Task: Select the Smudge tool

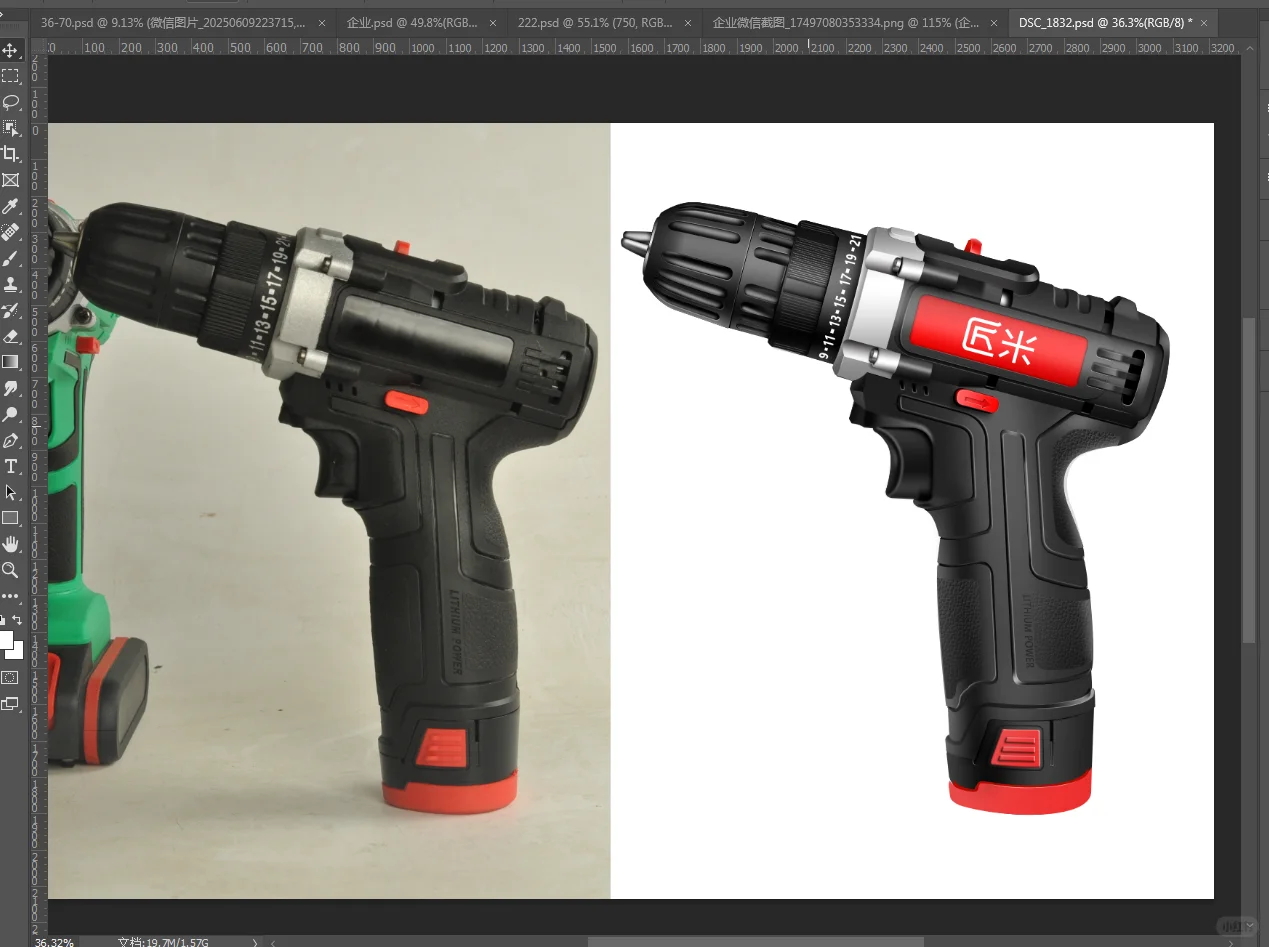Action: (10, 388)
